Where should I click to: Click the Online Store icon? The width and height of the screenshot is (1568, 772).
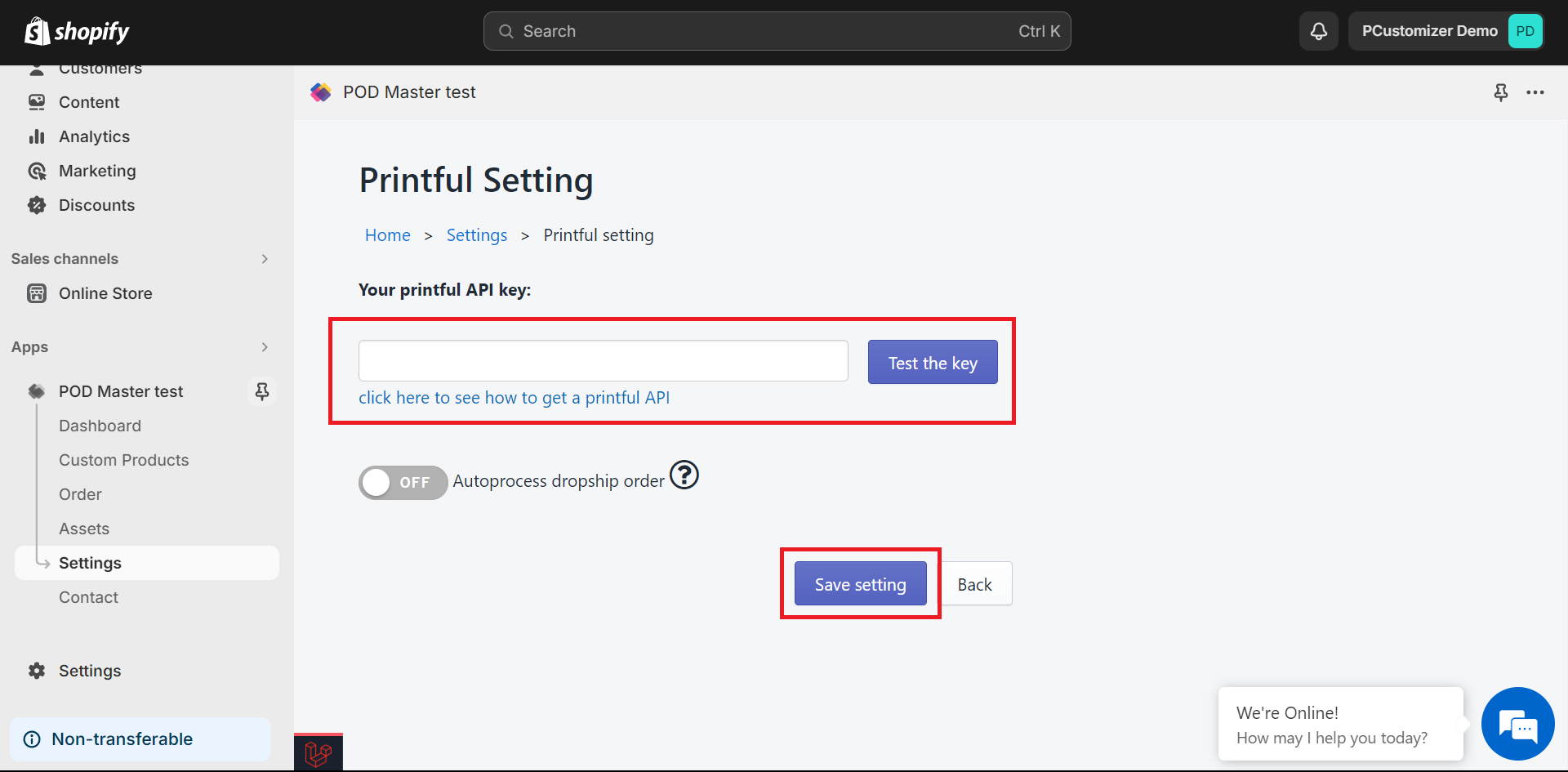[x=37, y=293]
